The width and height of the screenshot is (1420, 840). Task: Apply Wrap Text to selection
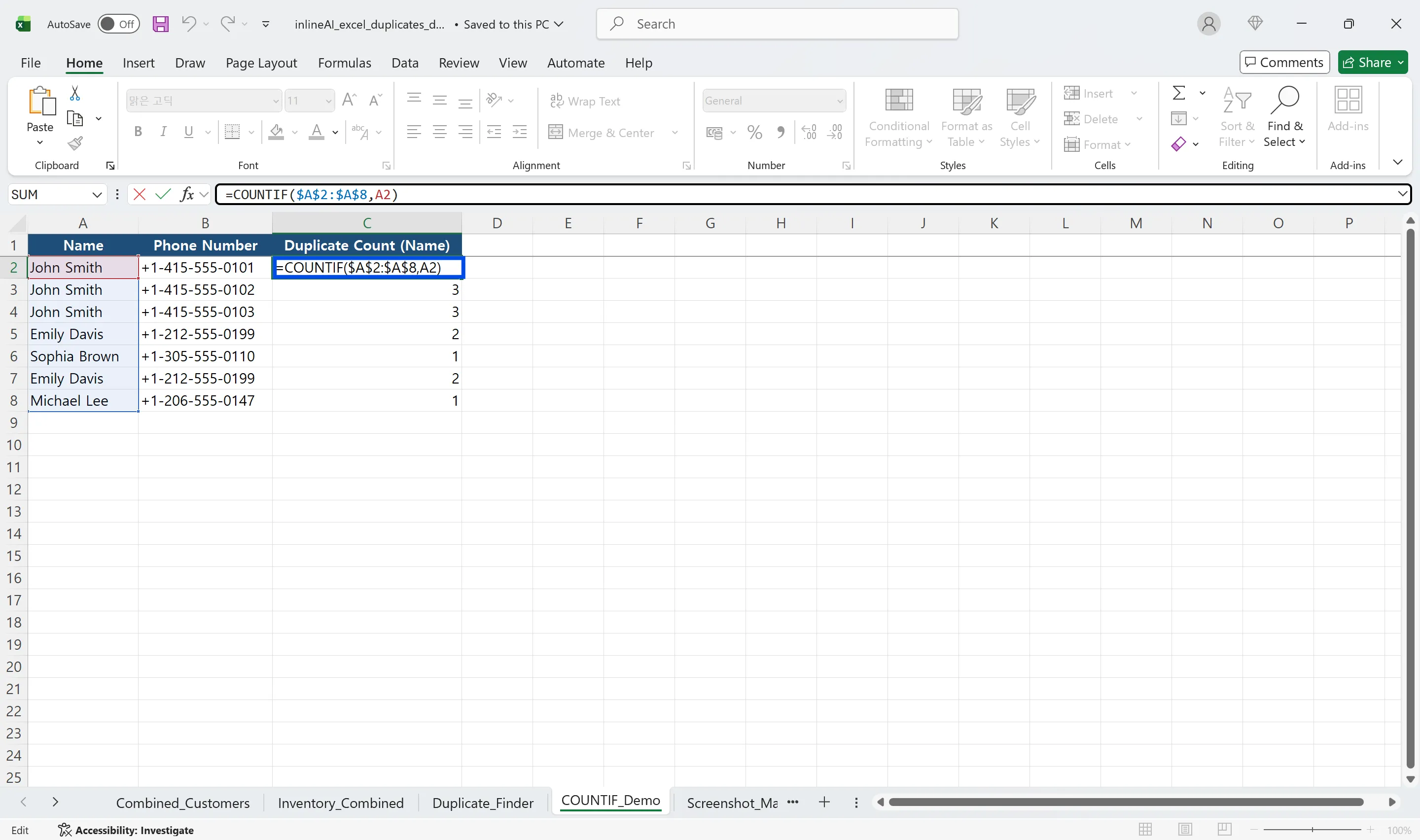pyautogui.click(x=586, y=101)
